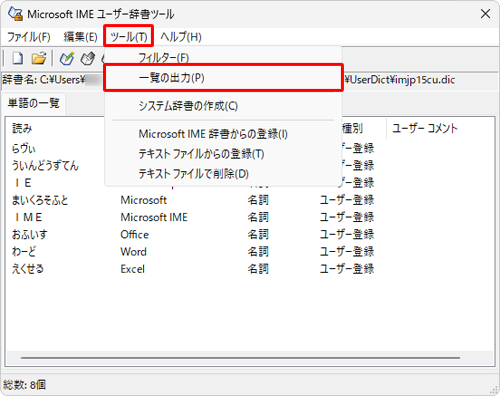Image resolution: width=500 pixels, height=396 pixels.
Task: Click the edit word toolbar icon
Action: (x=88, y=58)
